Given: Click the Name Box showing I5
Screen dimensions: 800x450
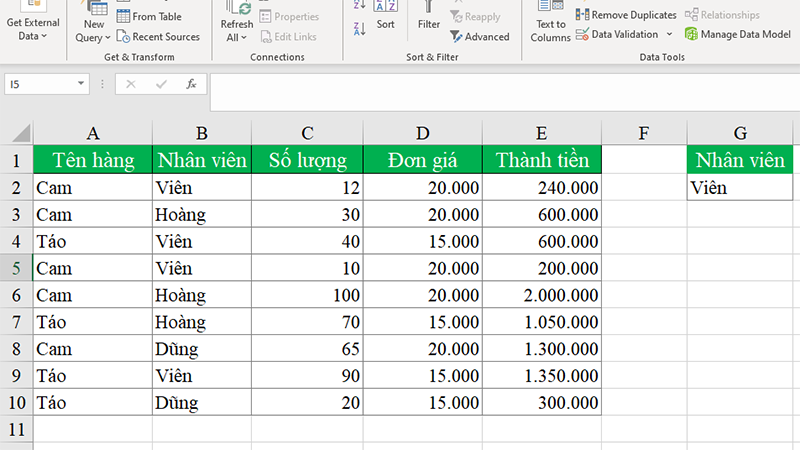Looking at the screenshot, I should pyautogui.click(x=39, y=84).
